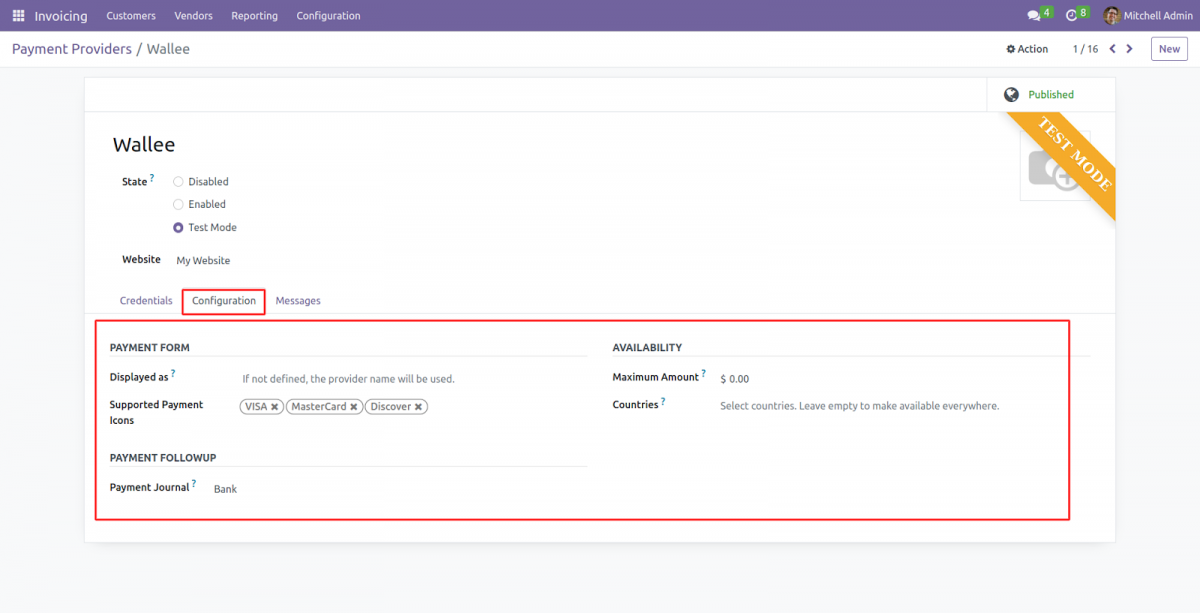
Task: Select the Enabled state radio button
Action: [177, 204]
